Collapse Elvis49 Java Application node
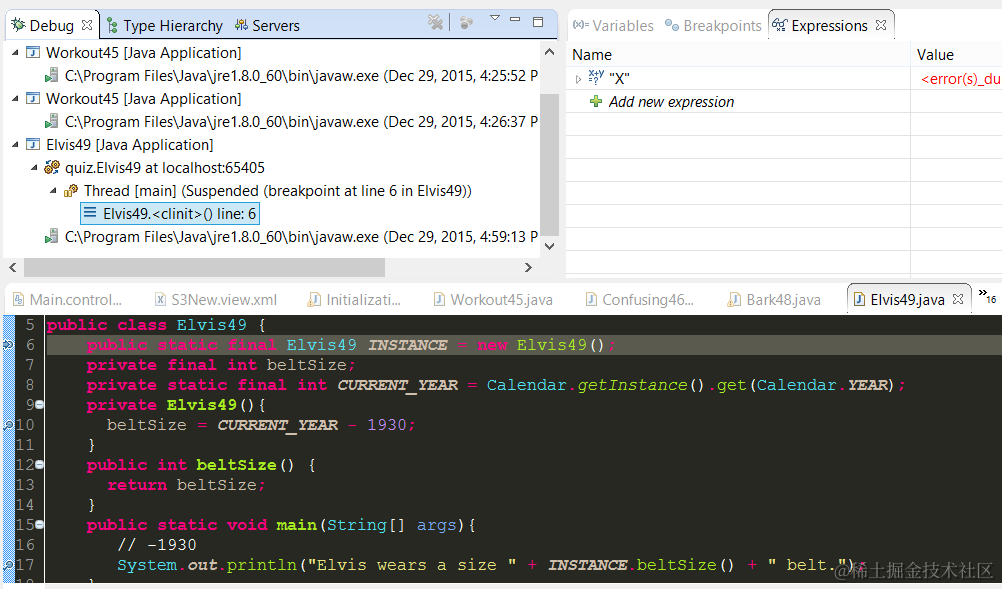 [15, 144]
